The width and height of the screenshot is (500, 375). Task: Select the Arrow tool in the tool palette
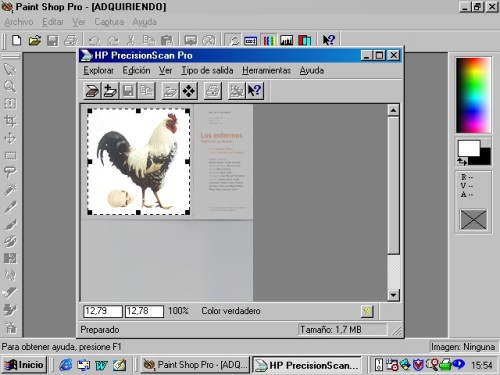(x=10, y=69)
